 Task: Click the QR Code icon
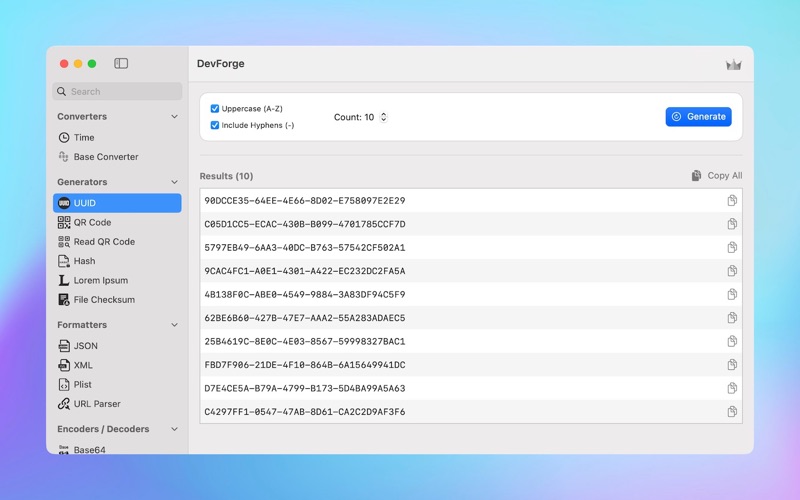(x=64, y=222)
